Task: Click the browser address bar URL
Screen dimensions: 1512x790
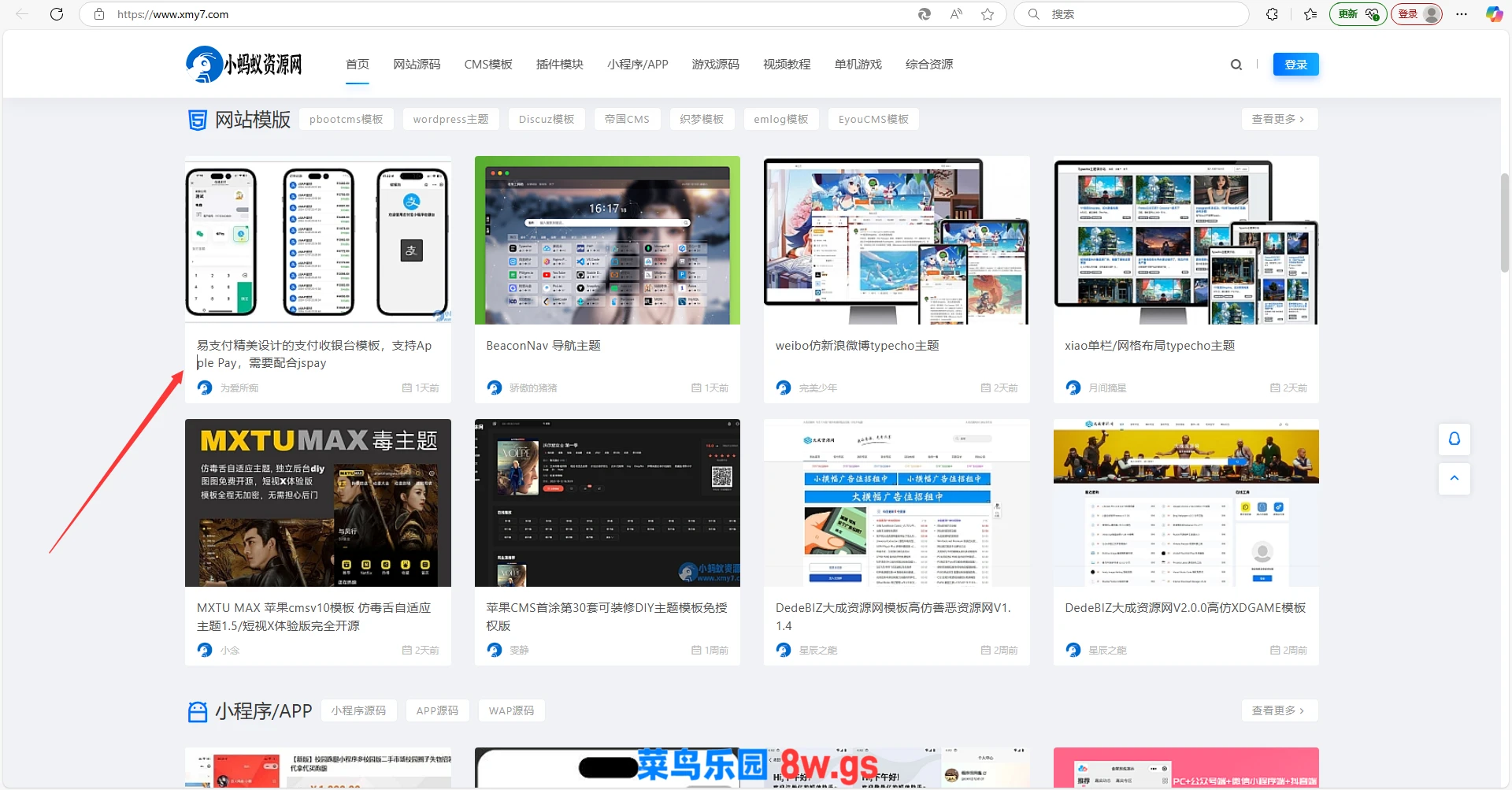Action: coord(173,14)
